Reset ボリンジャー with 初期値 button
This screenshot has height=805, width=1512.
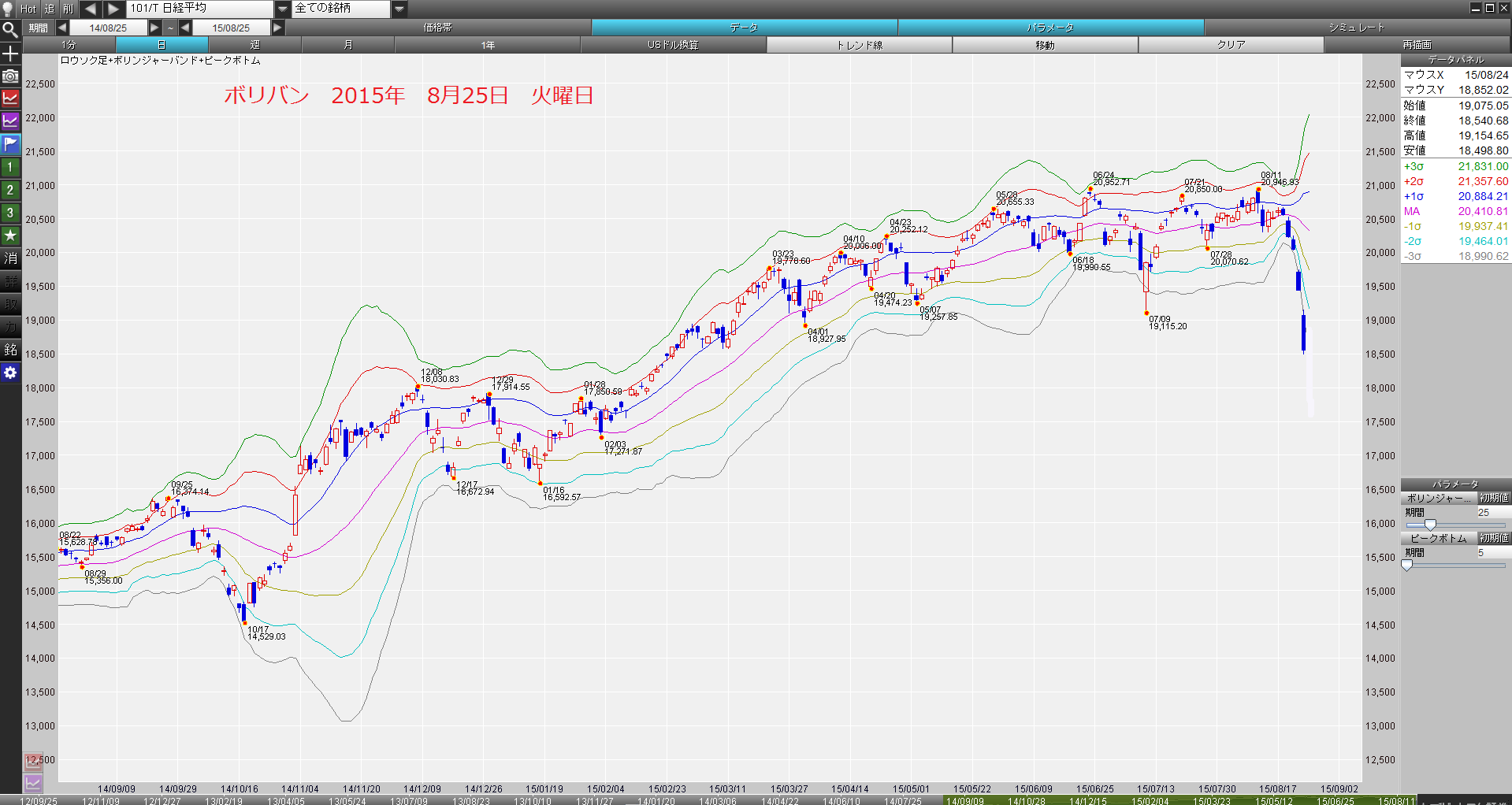[x=1494, y=498]
